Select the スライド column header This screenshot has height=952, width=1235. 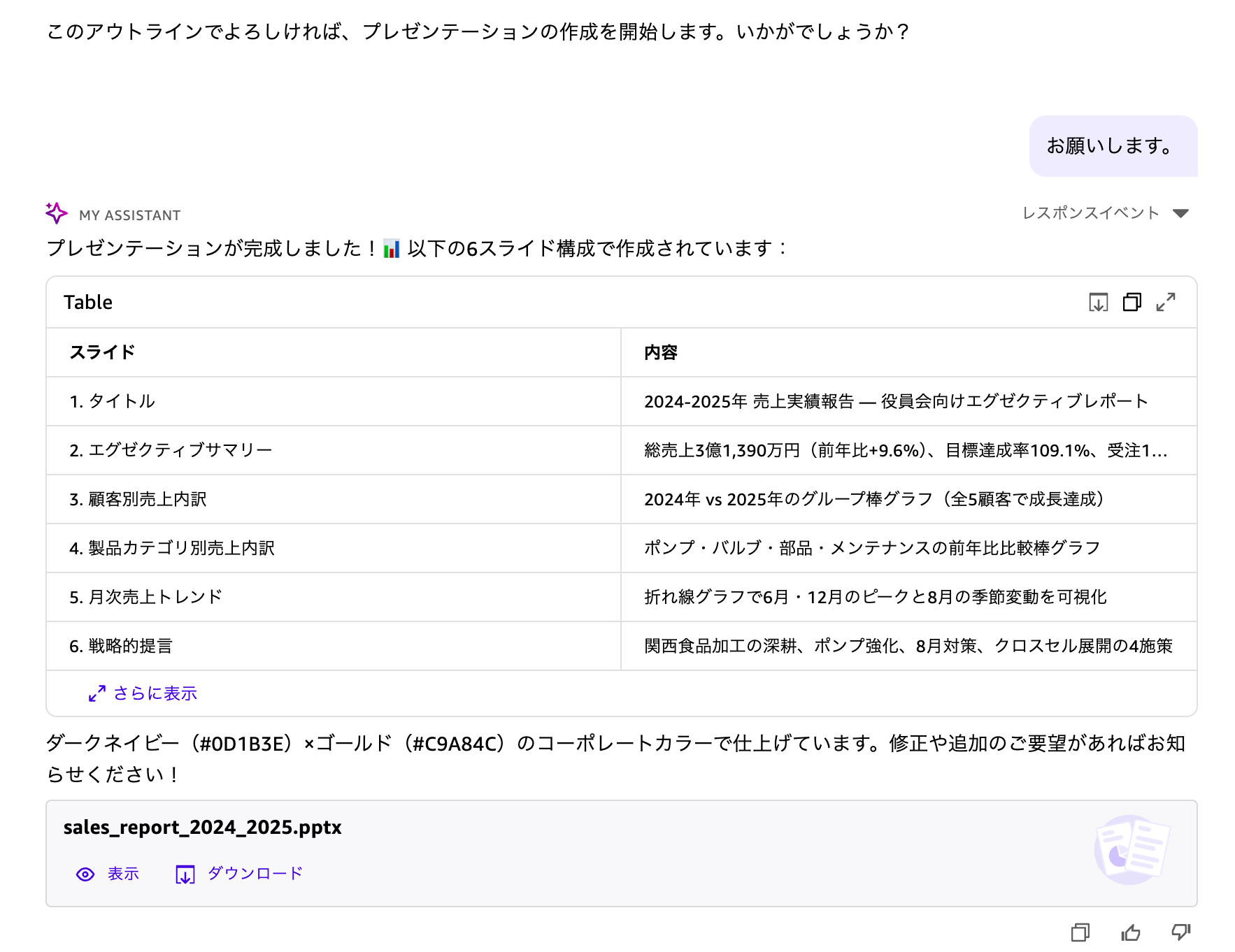(x=102, y=352)
